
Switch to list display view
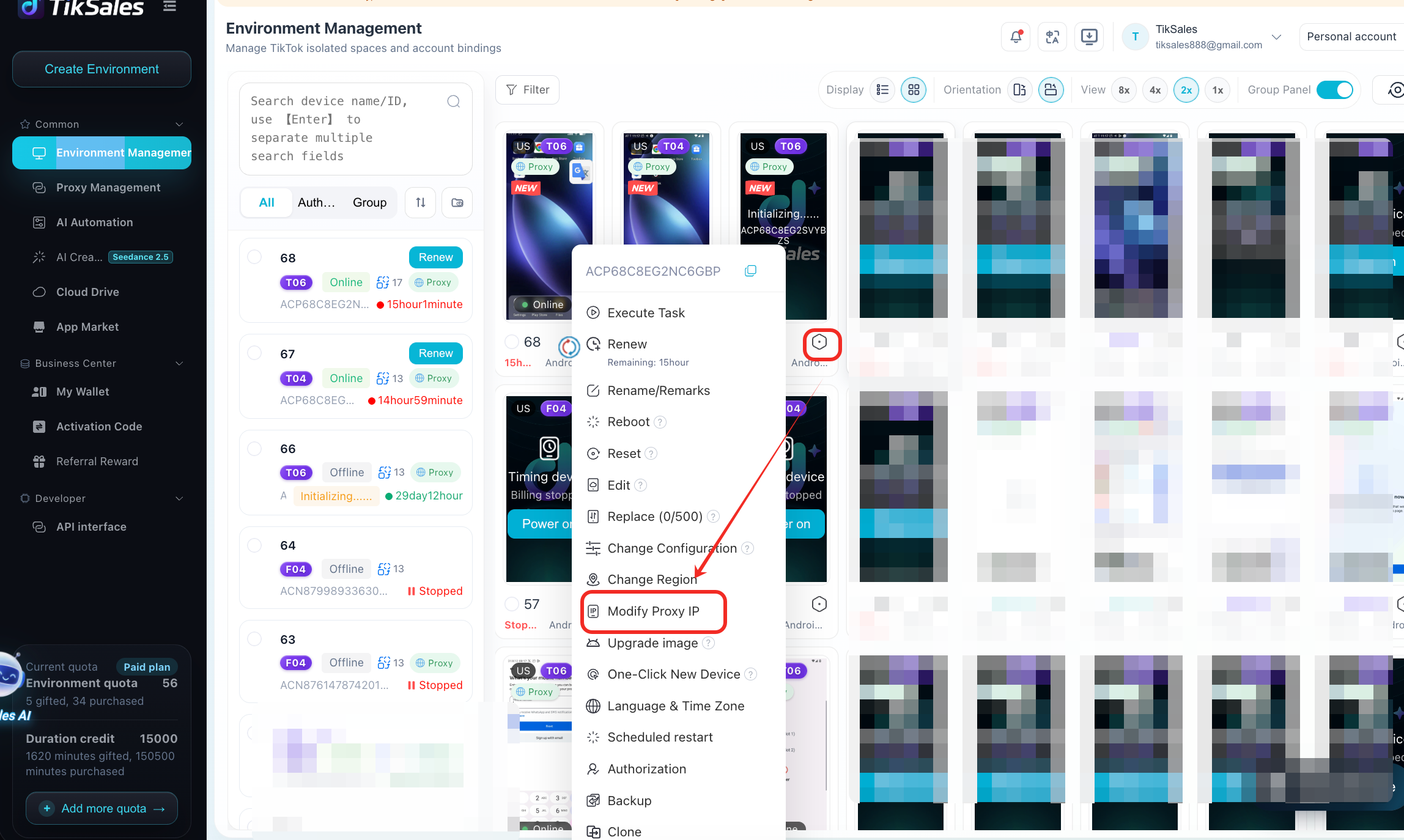click(x=882, y=90)
